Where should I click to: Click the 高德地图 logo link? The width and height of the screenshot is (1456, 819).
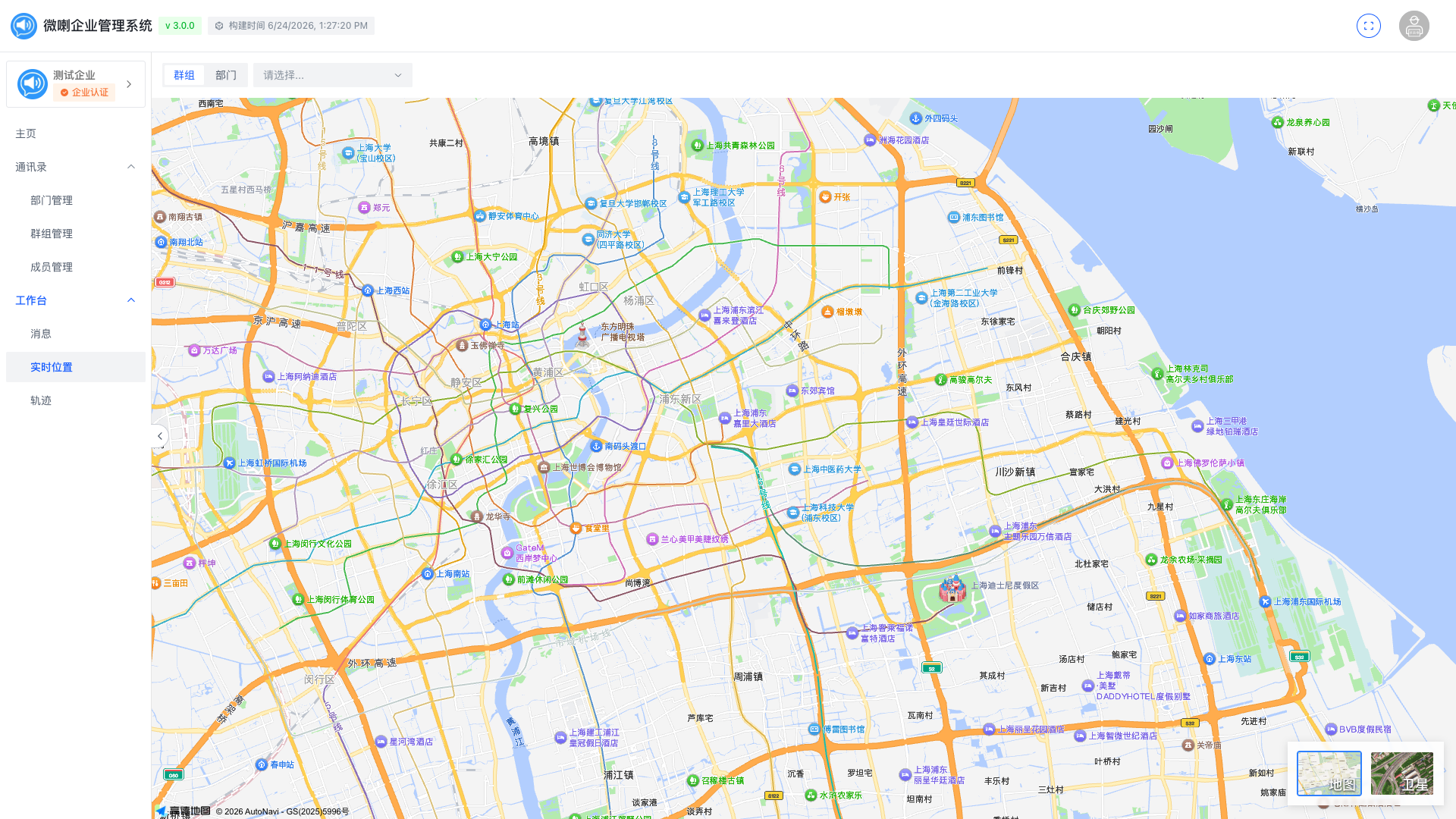[184, 811]
